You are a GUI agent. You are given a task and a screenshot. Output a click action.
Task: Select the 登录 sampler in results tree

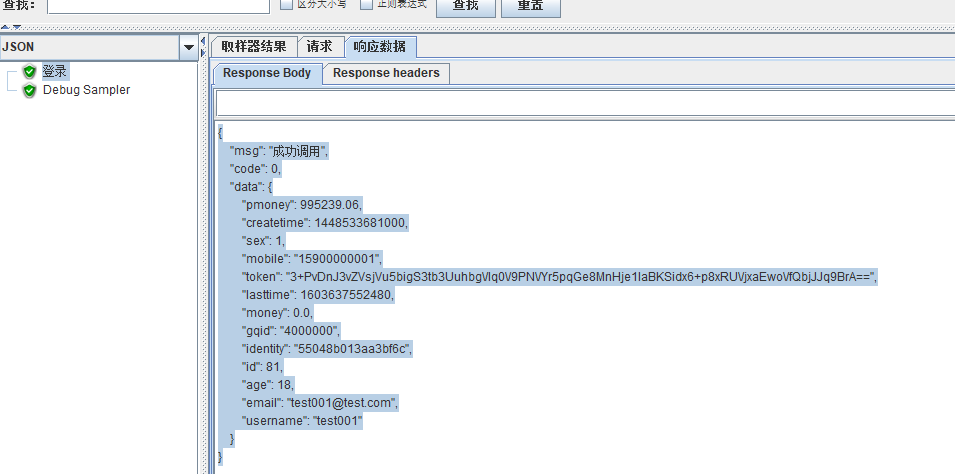[x=55, y=72]
